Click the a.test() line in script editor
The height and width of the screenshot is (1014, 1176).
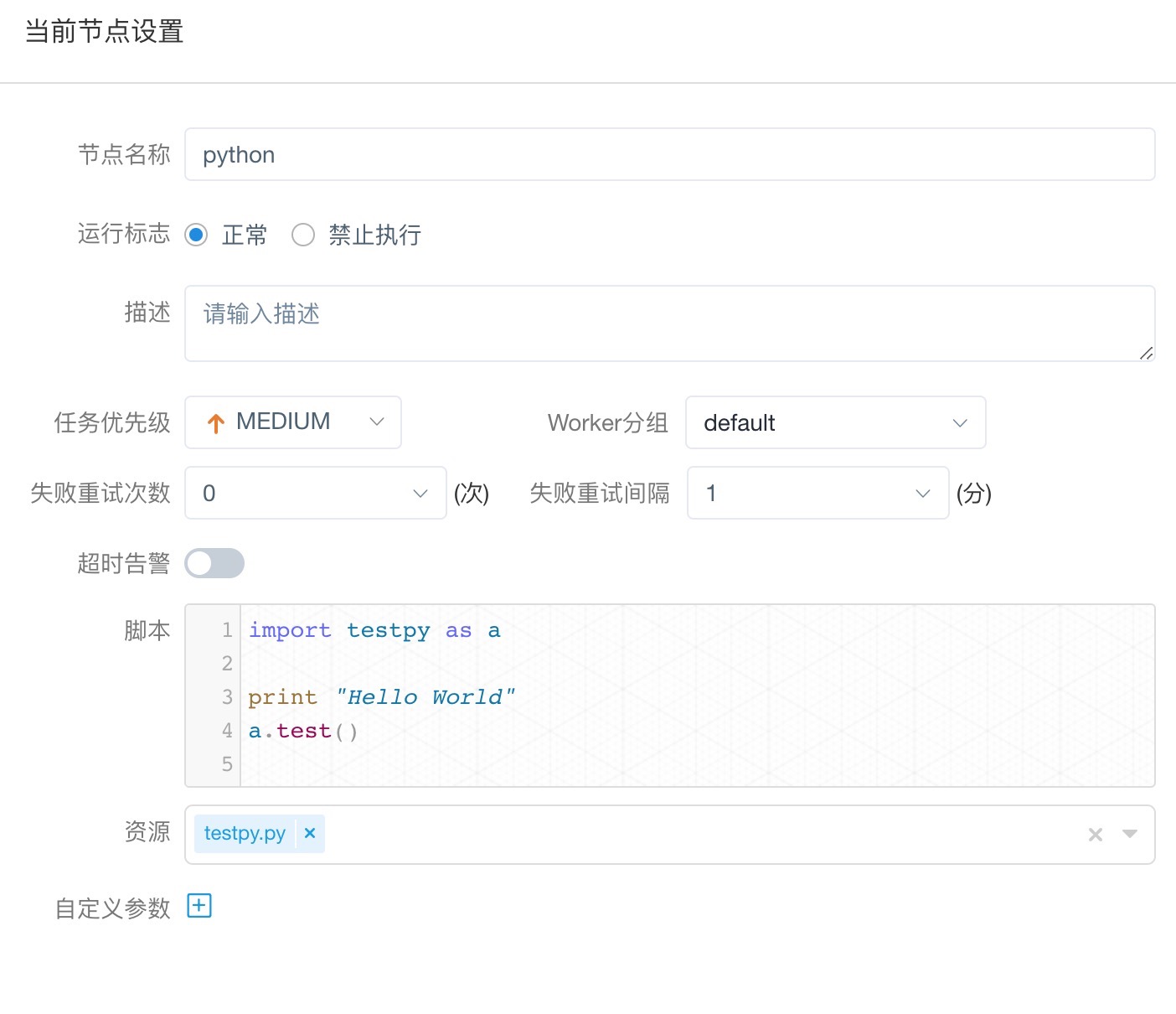coord(303,731)
